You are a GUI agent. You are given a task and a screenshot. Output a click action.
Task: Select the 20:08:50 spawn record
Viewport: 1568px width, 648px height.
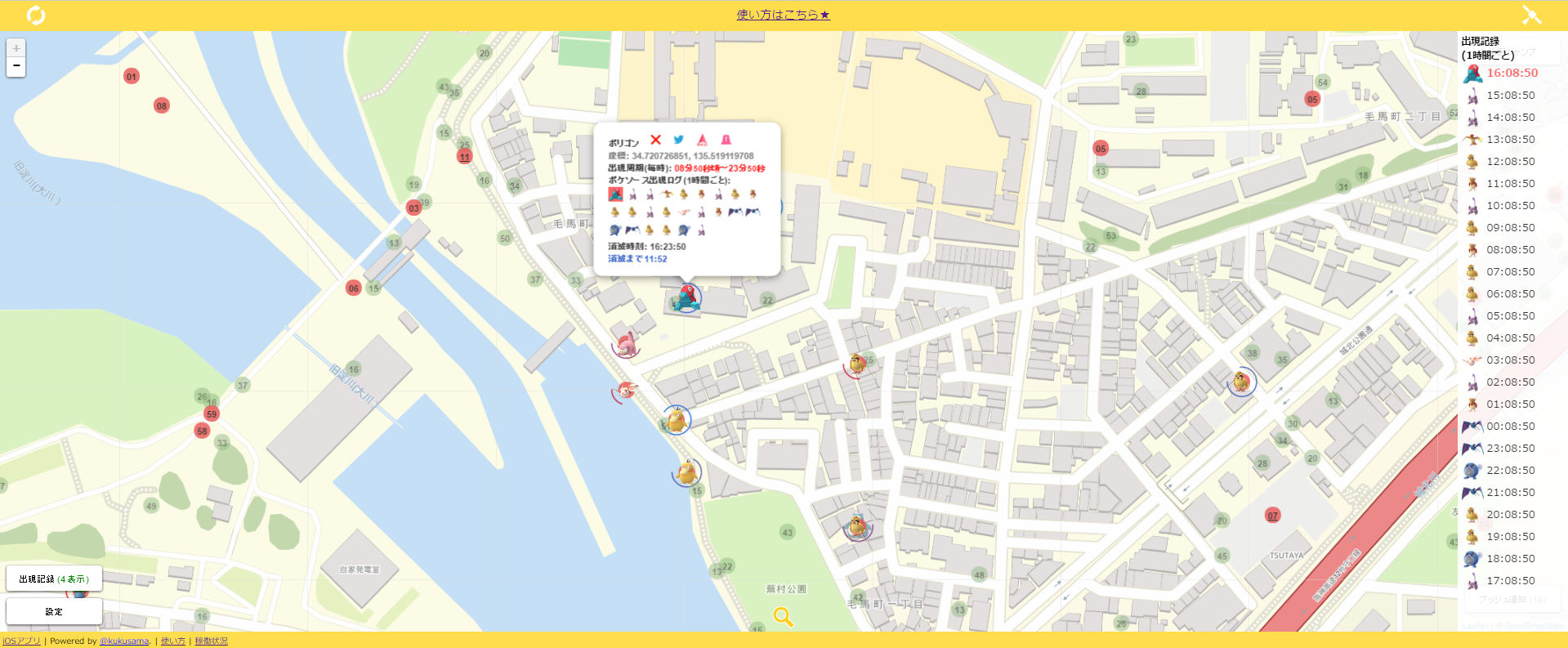(1501, 514)
